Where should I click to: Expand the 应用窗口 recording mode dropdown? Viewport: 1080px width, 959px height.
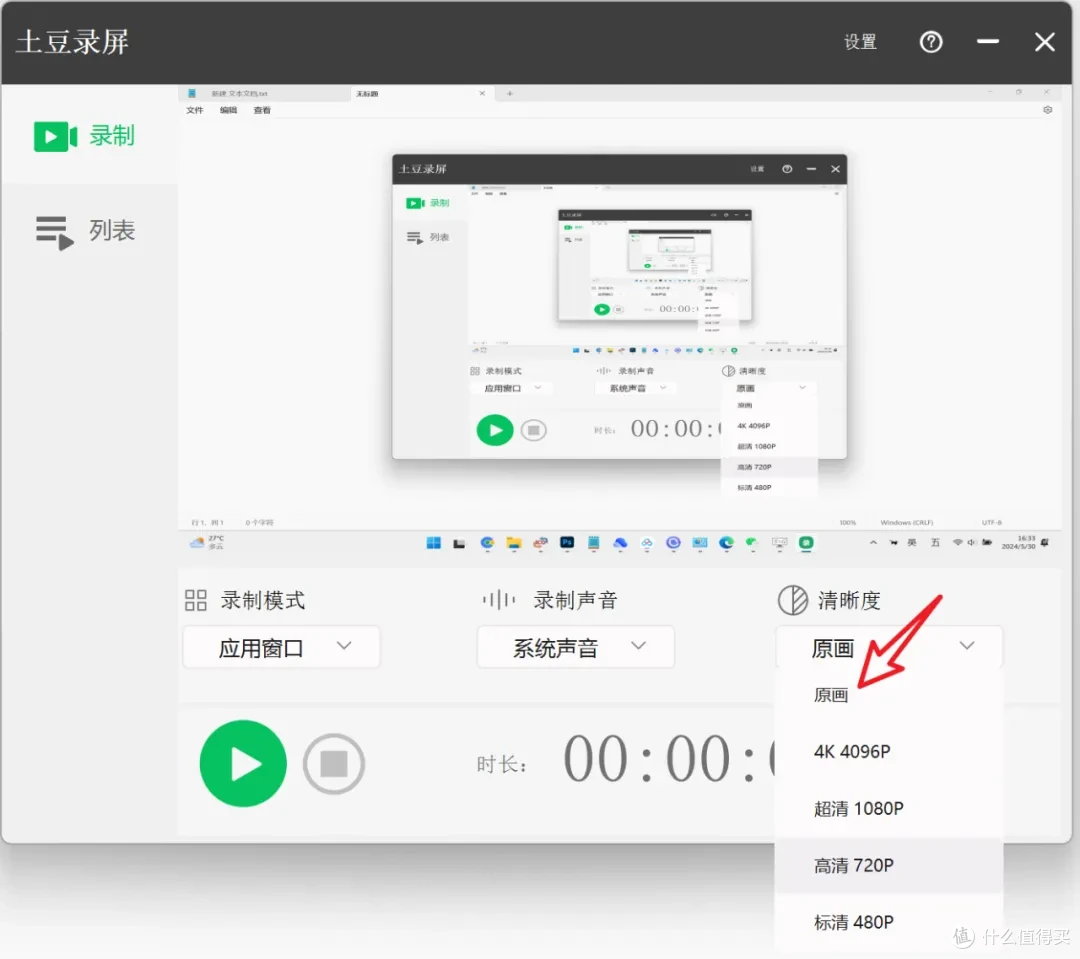point(281,647)
